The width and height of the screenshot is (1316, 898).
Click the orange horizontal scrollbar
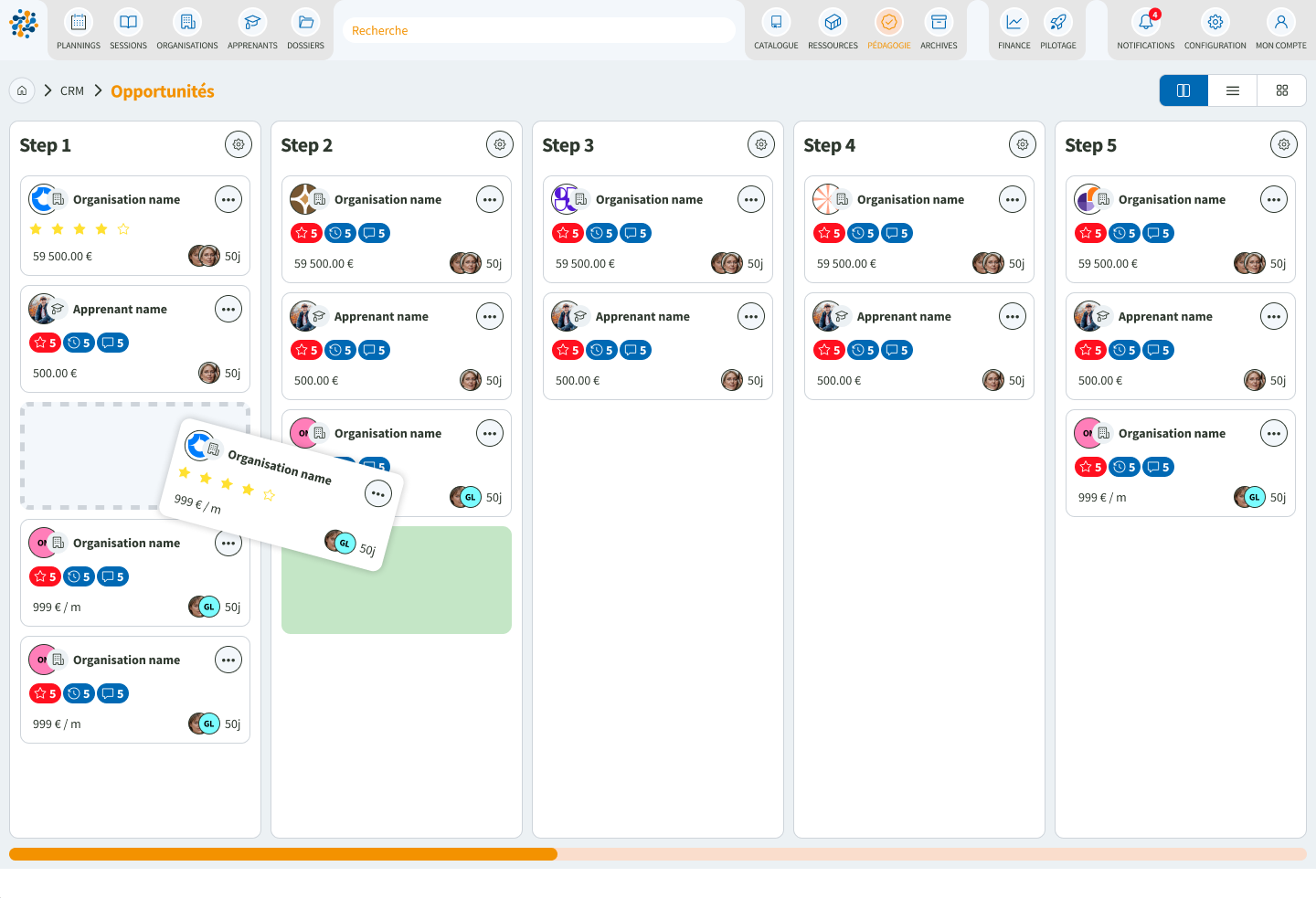tap(281, 853)
